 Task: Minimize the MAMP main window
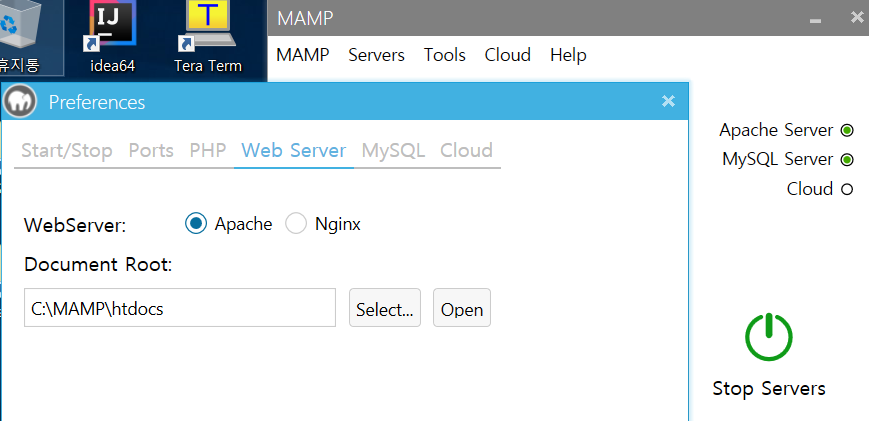click(815, 20)
